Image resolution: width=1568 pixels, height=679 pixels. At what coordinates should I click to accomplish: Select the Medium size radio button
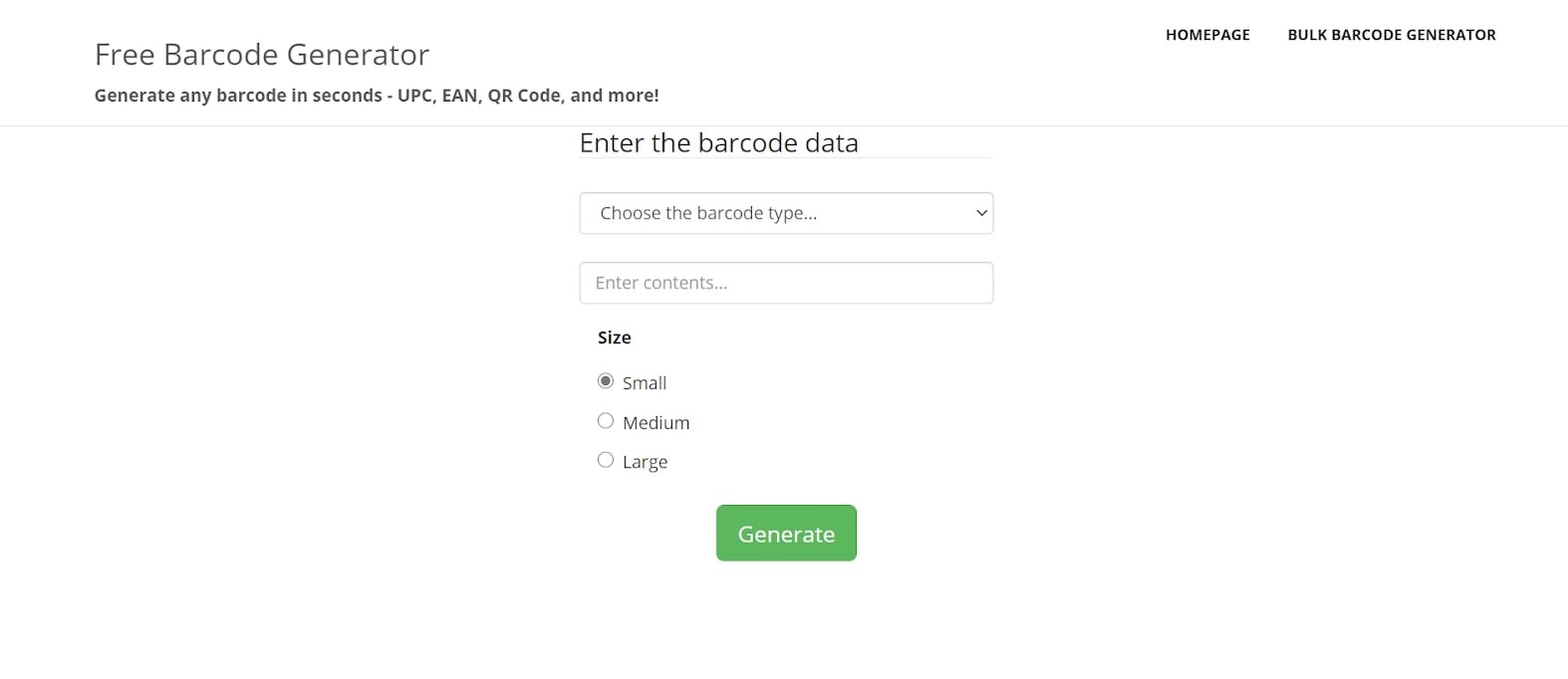pyautogui.click(x=606, y=421)
